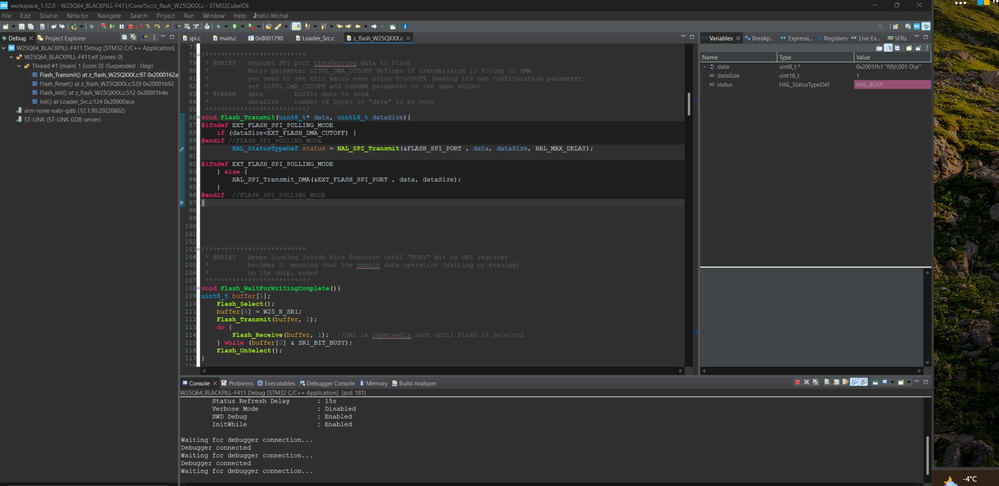Toggle show console on standard output change

click(x=854, y=382)
